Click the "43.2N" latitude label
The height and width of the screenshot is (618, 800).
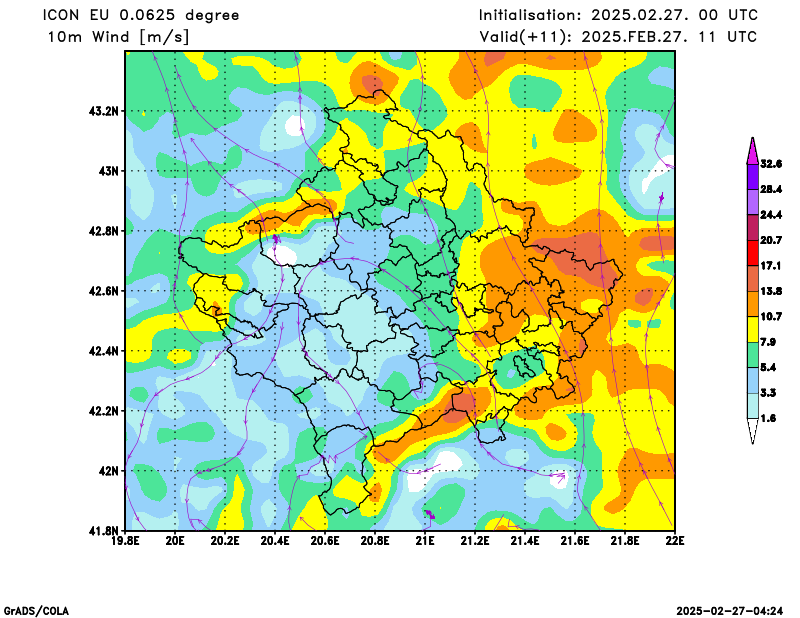coord(104,111)
